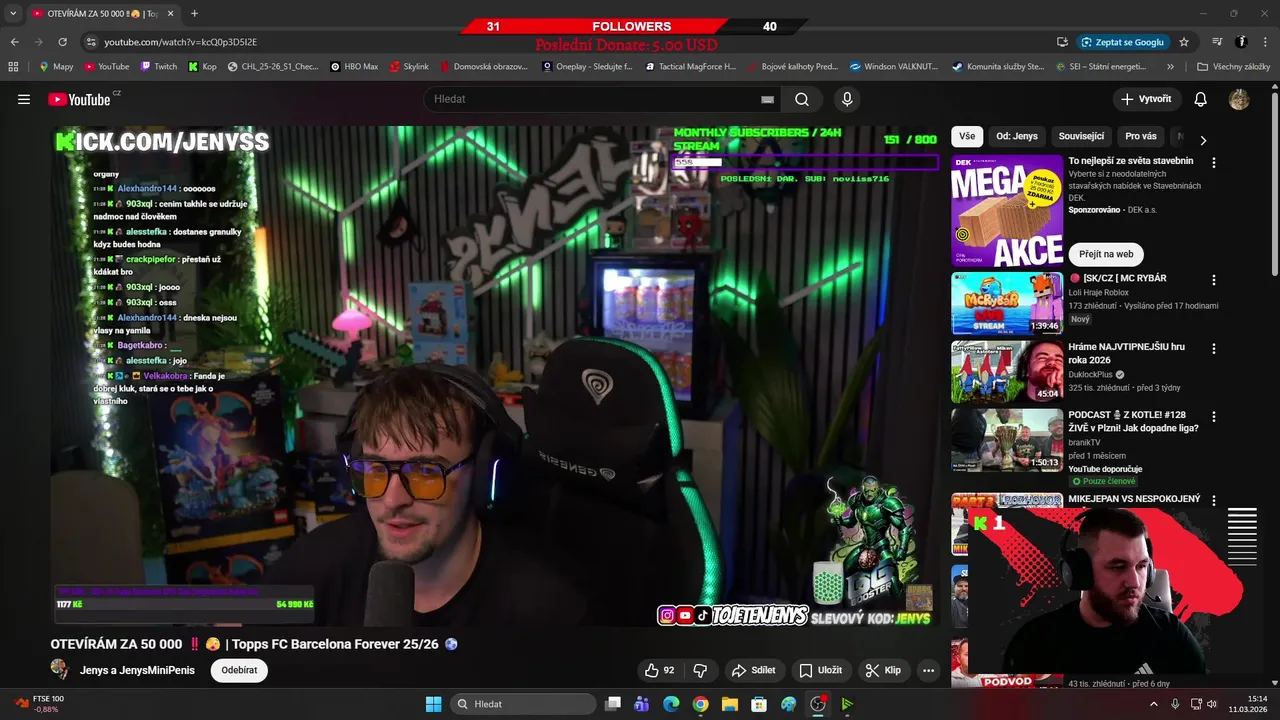Viewport: 1280px width, 720px height.
Task: Click the Klip clip button
Action: pos(883,670)
